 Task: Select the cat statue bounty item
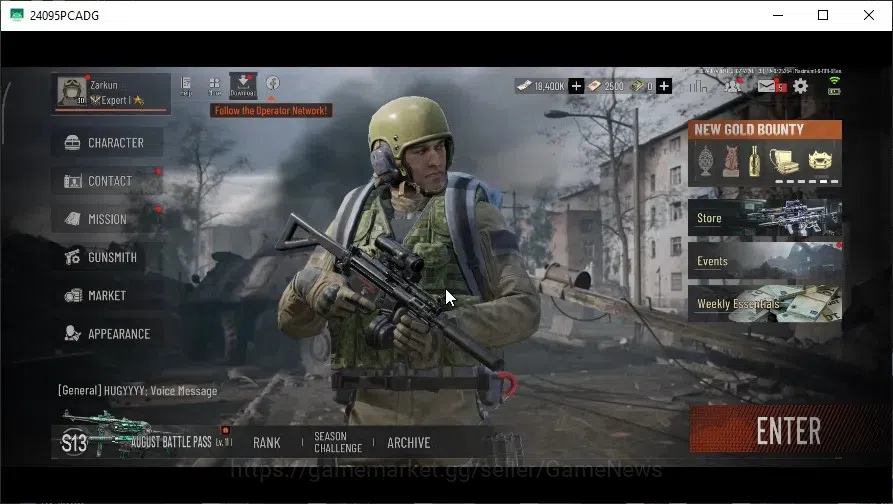(731, 161)
